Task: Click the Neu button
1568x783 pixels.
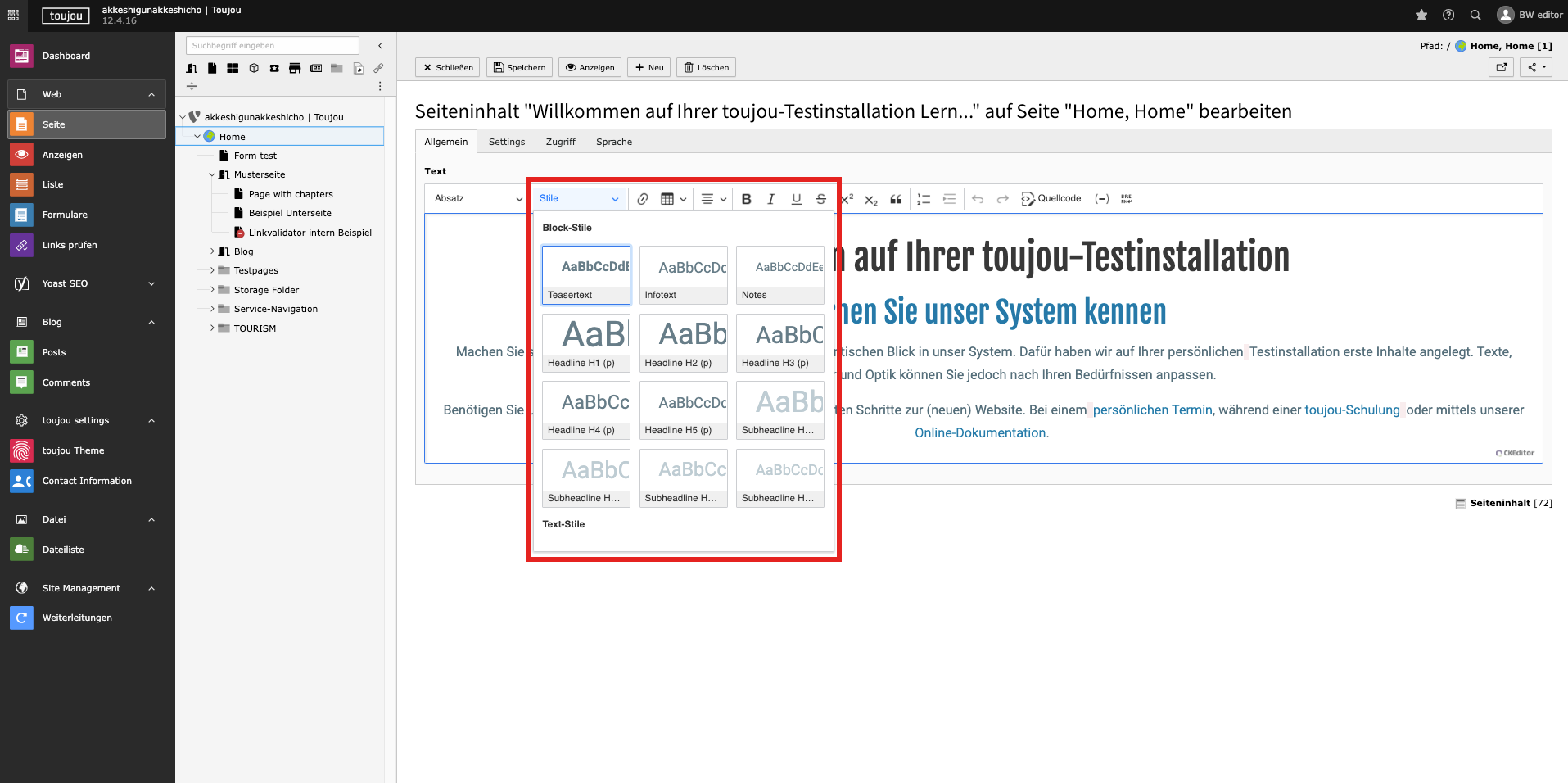Action: coord(649,67)
